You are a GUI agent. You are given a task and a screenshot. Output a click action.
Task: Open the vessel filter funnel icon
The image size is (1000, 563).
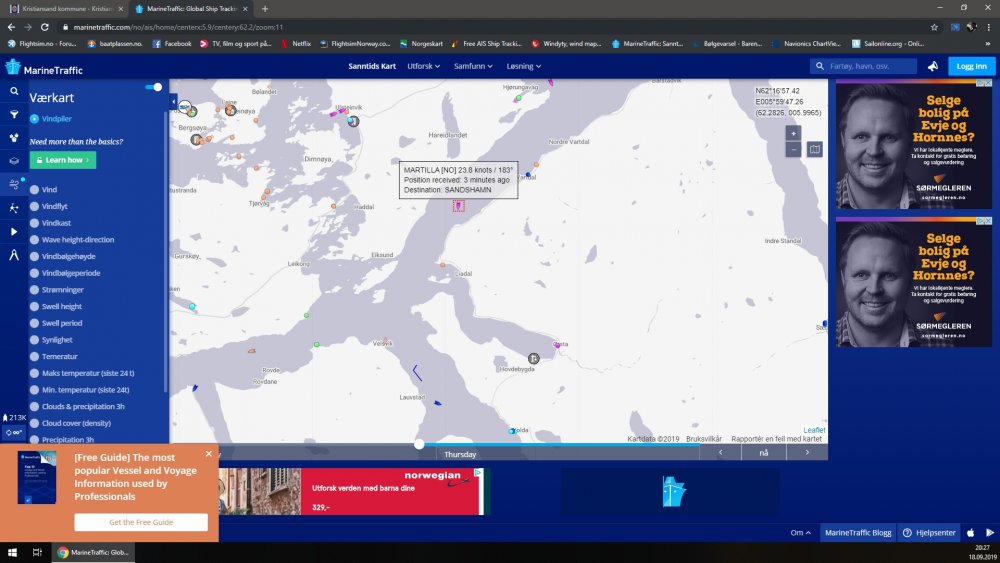point(14,115)
